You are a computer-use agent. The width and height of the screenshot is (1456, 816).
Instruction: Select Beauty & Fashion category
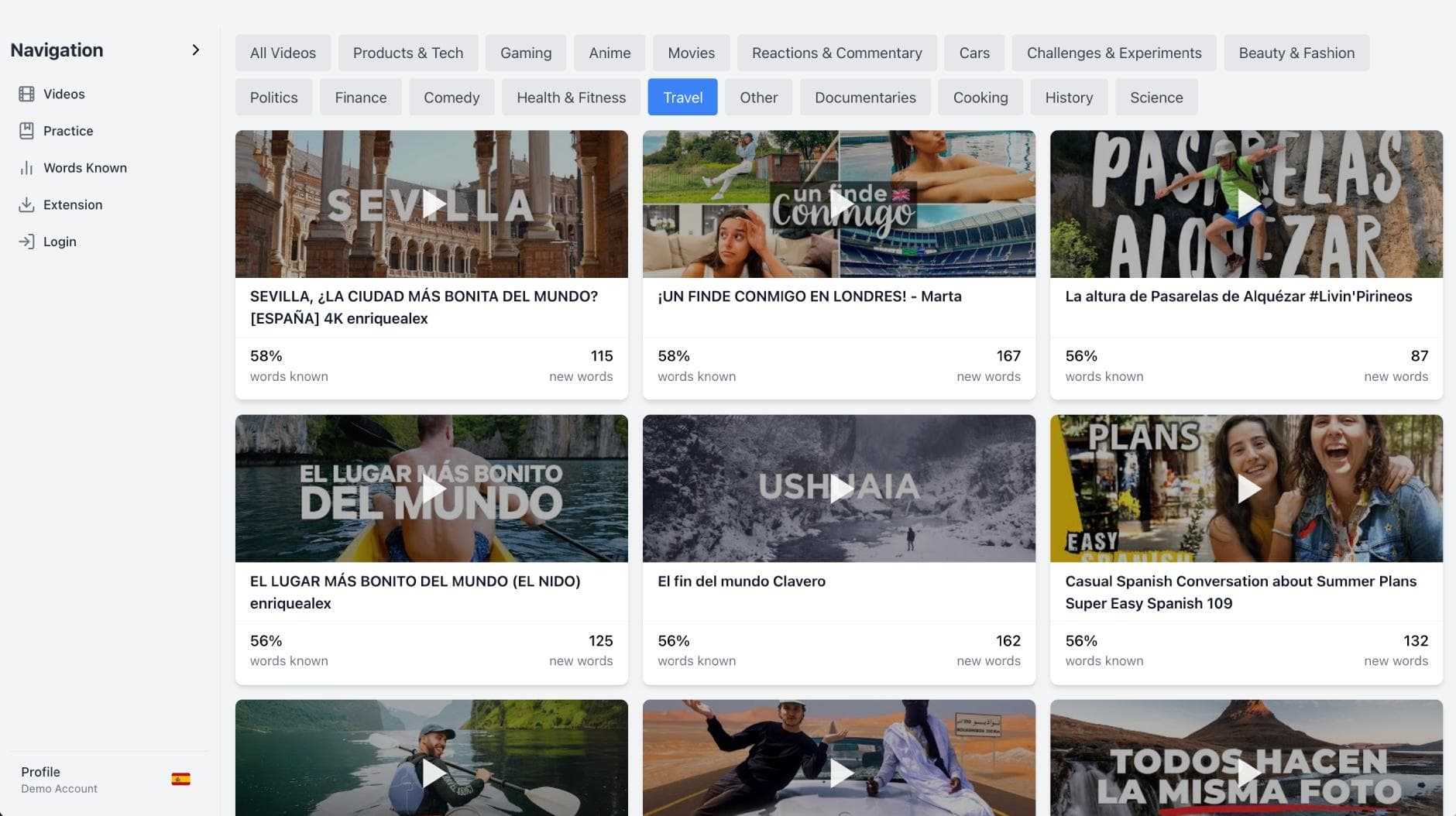tap(1296, 53)
